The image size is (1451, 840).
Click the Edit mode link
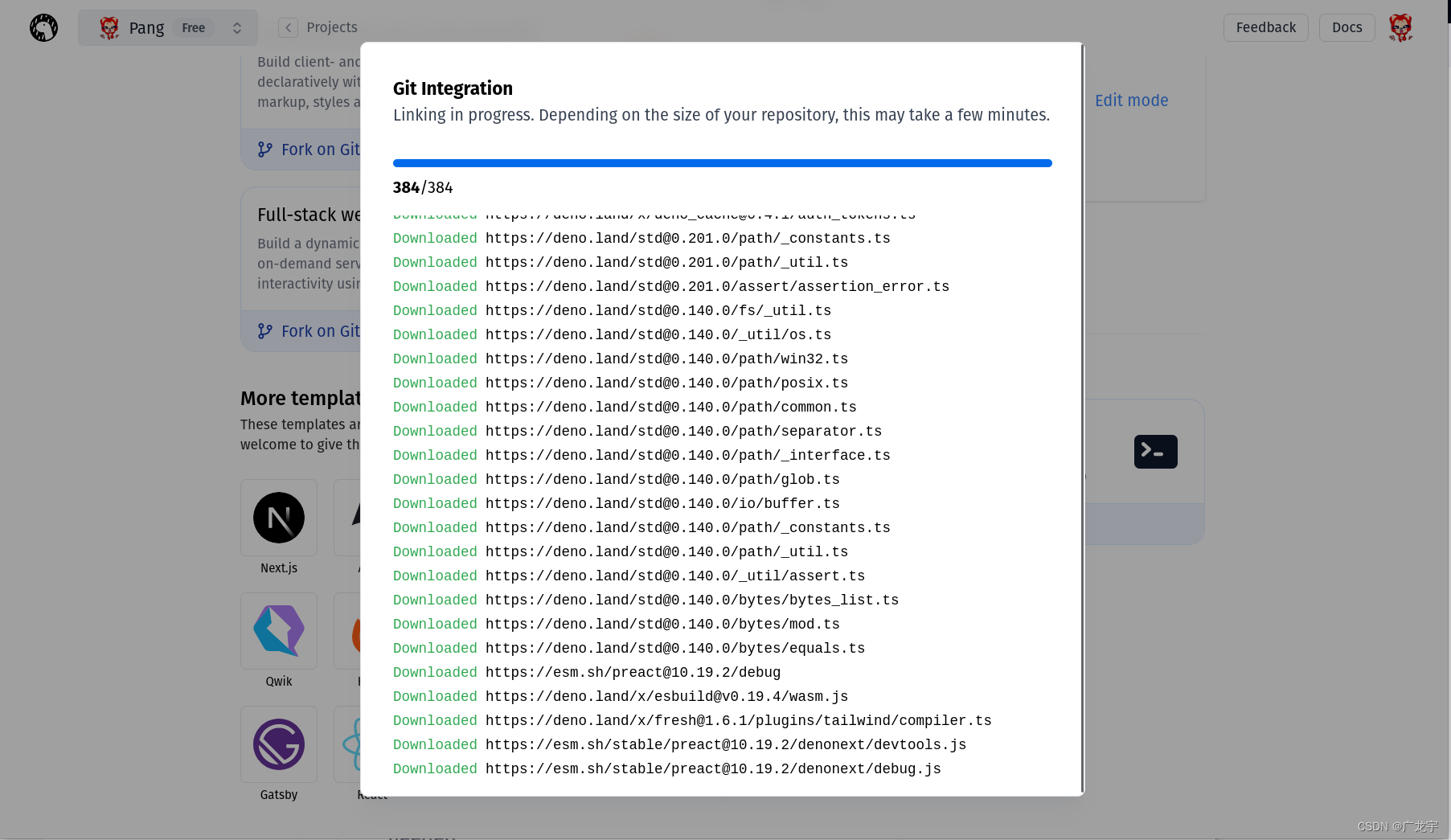coord(1131,100)
